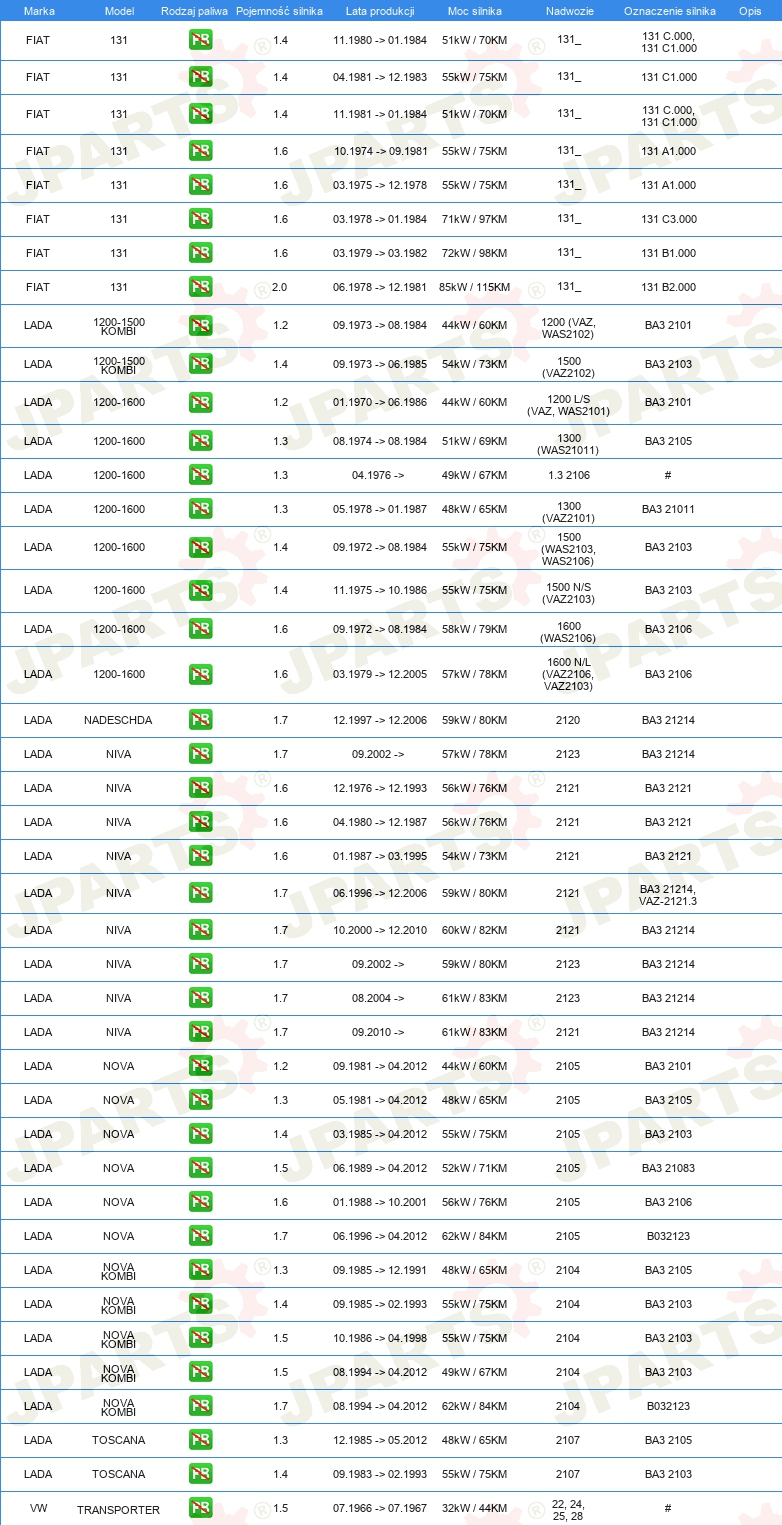Select the production years 01.1970 -> 06.1986
Viewport: 782px width, 1525px height.
pyautogui.click(x=380, y=402)
